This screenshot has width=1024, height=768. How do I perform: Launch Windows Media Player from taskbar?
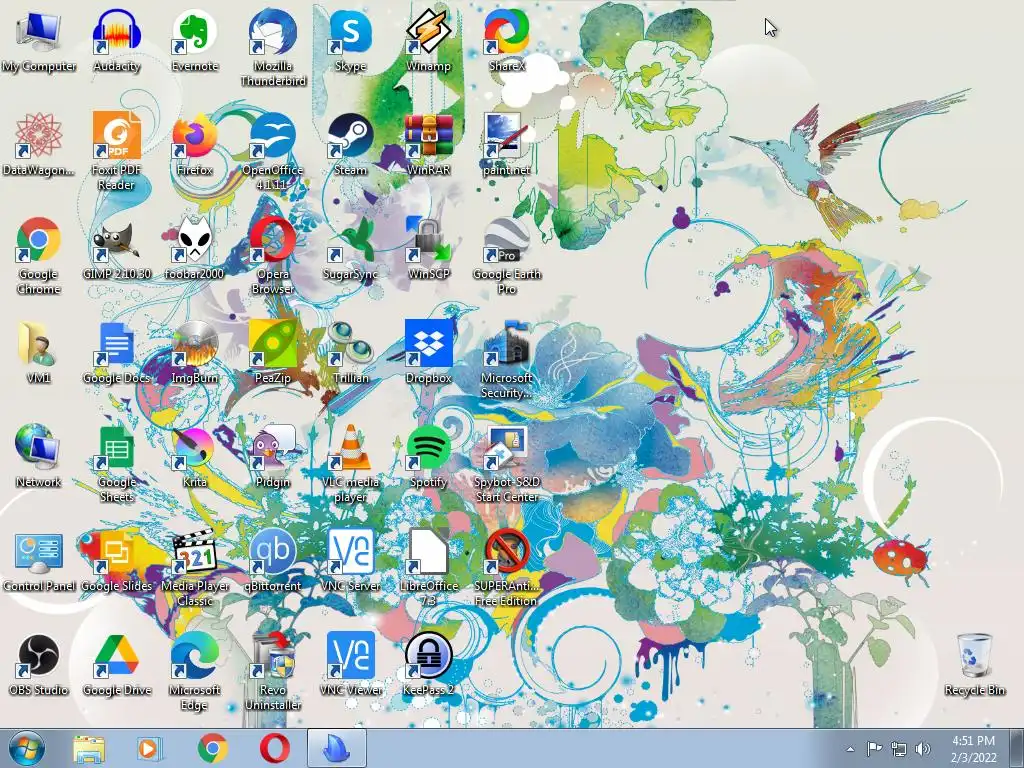pyautogui.click(x=150, y=749)
